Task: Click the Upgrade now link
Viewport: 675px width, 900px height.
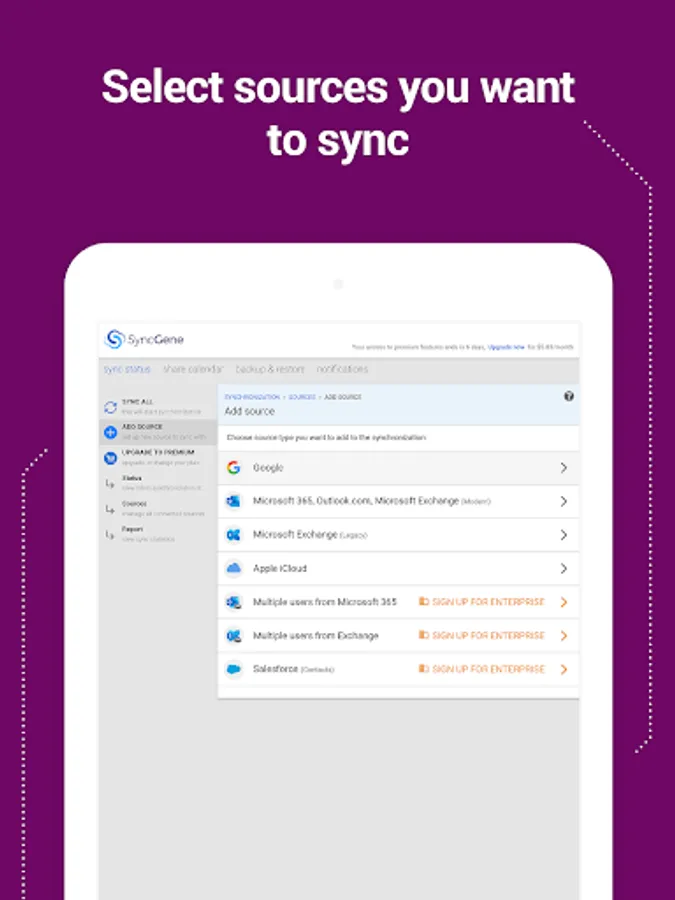Action: pyautogui.click(x=506, y=347)
